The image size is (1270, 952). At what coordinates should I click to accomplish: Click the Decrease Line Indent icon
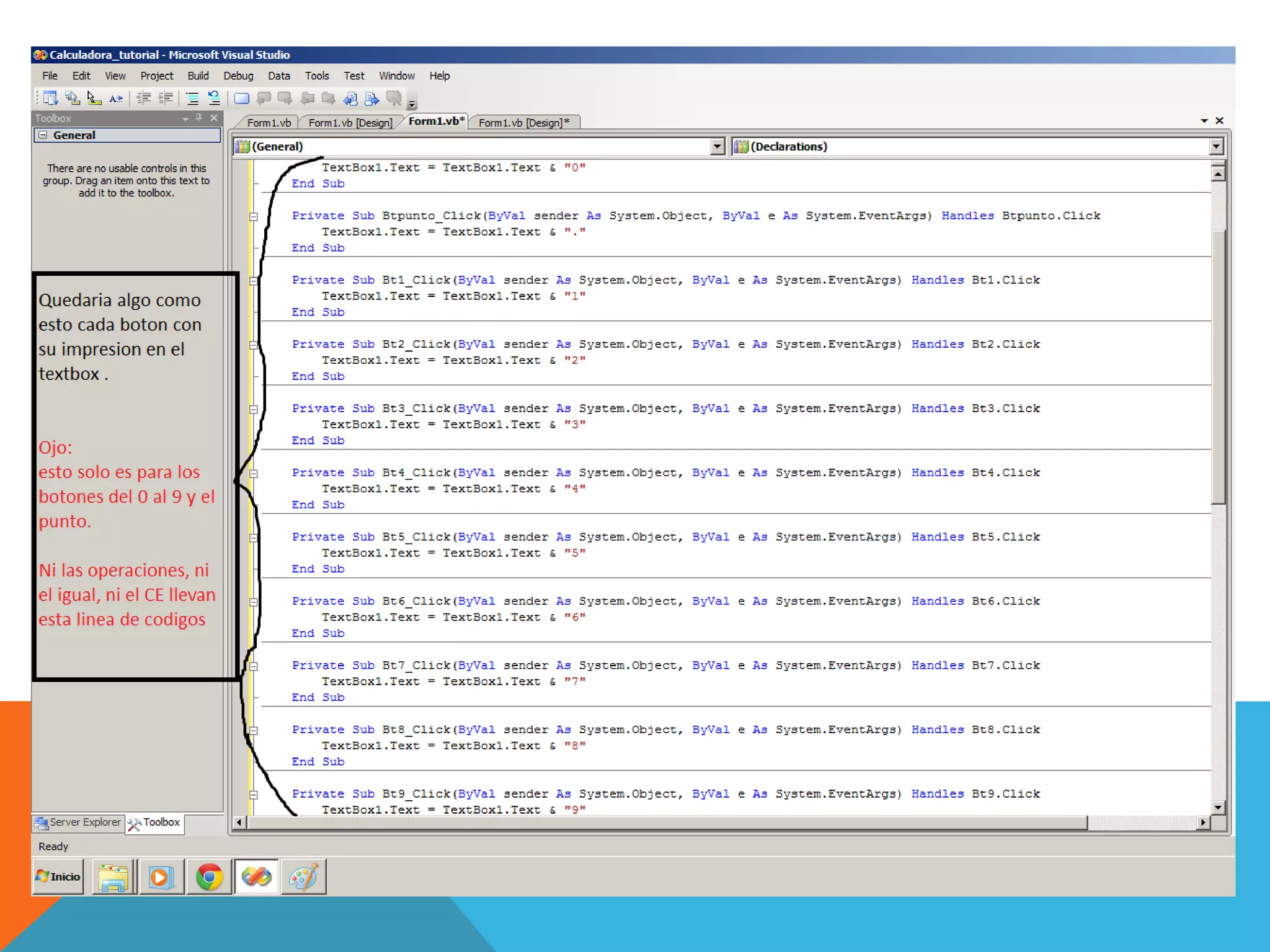143,98
